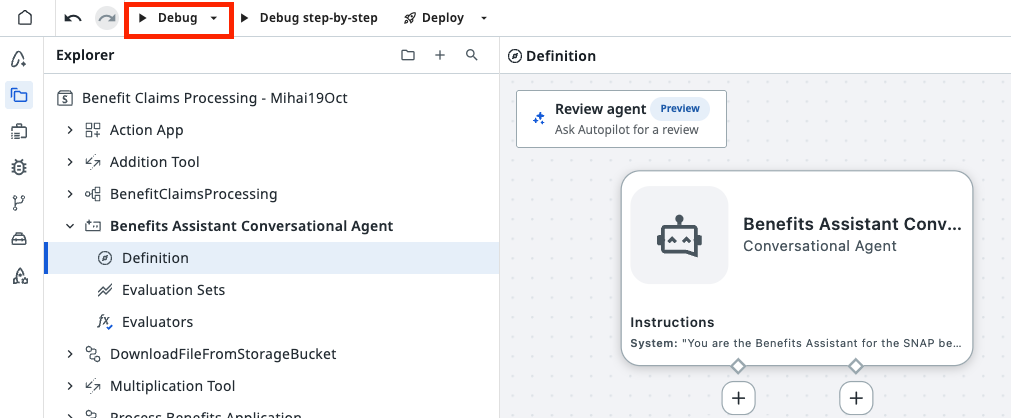
Task: Click Review agent Autopilot button
Action: coord(622,119)
